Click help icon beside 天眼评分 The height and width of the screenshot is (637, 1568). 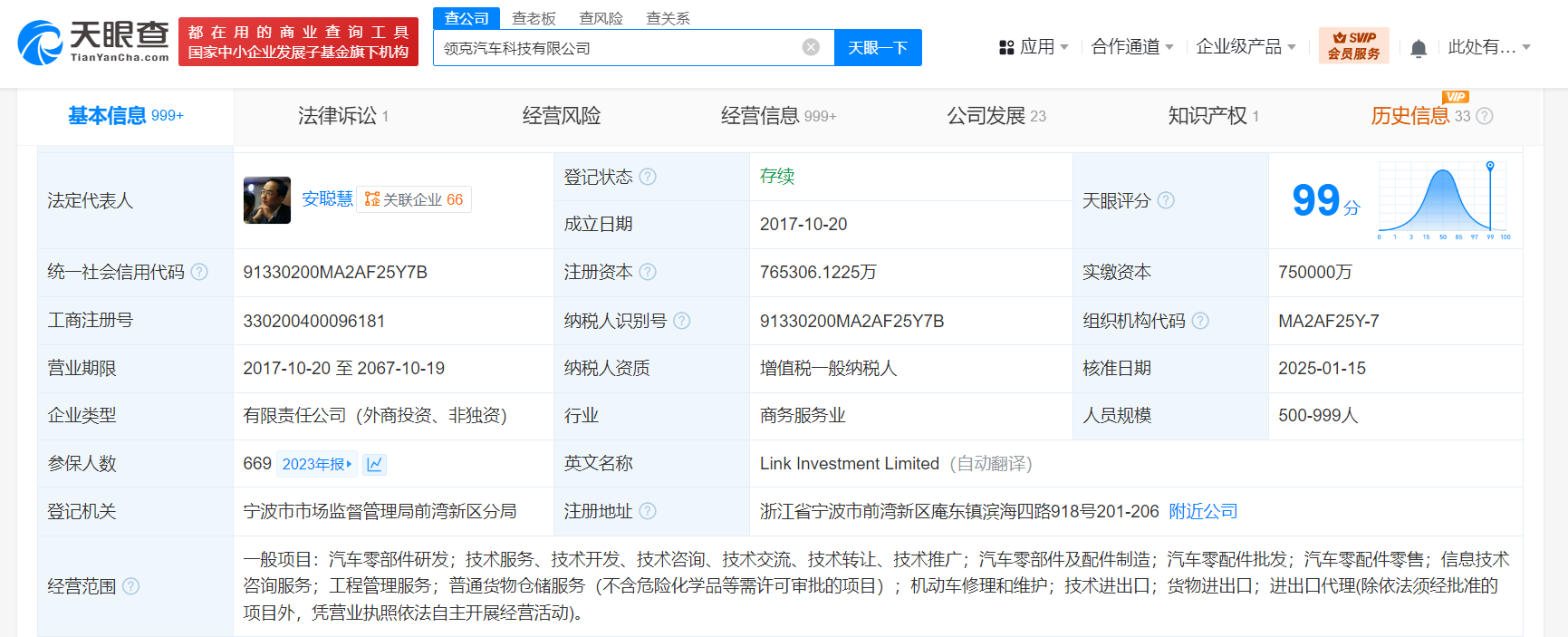(x=1166, y=200)
